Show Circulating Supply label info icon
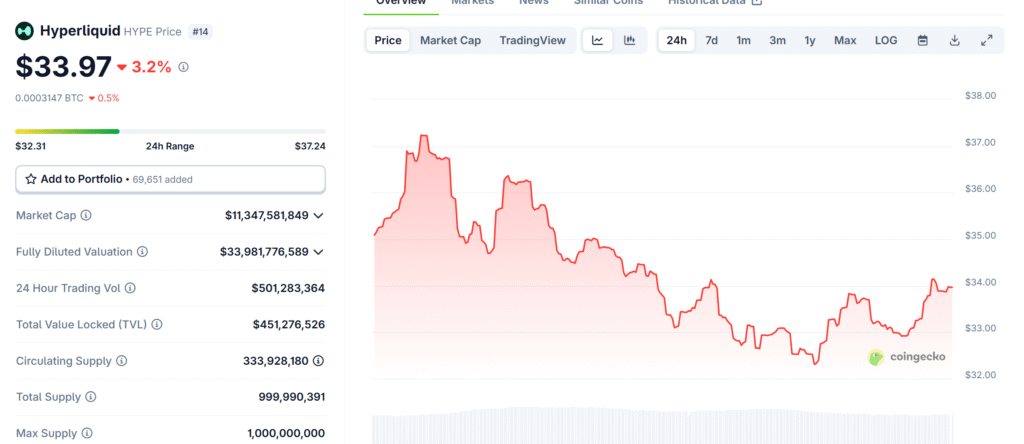 121,360
